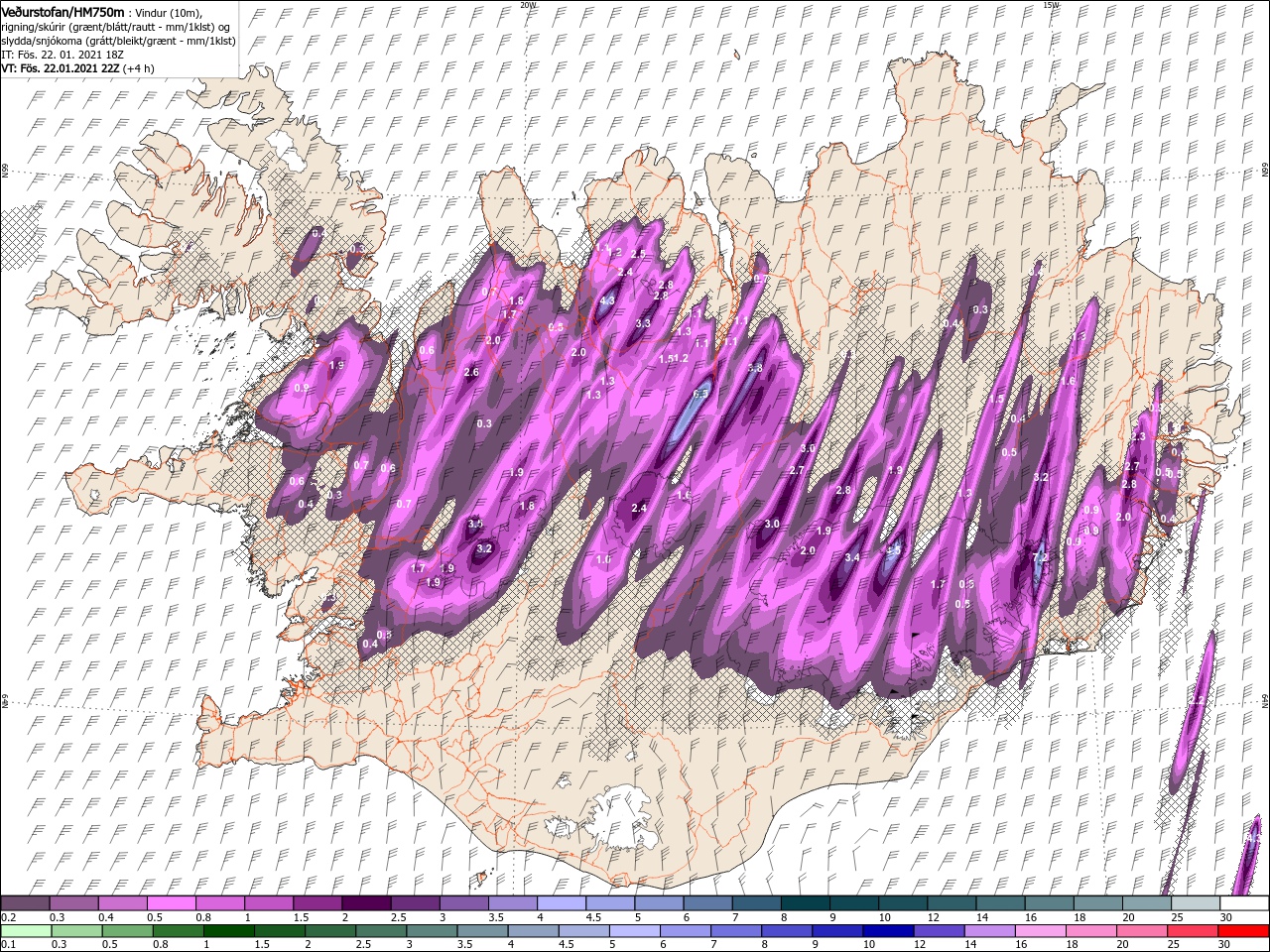Image resolution: width=1270 pixels, height=952 pixels.
Task: Click the '3.4' precipitation value on the map
Action: coord(852,557)
